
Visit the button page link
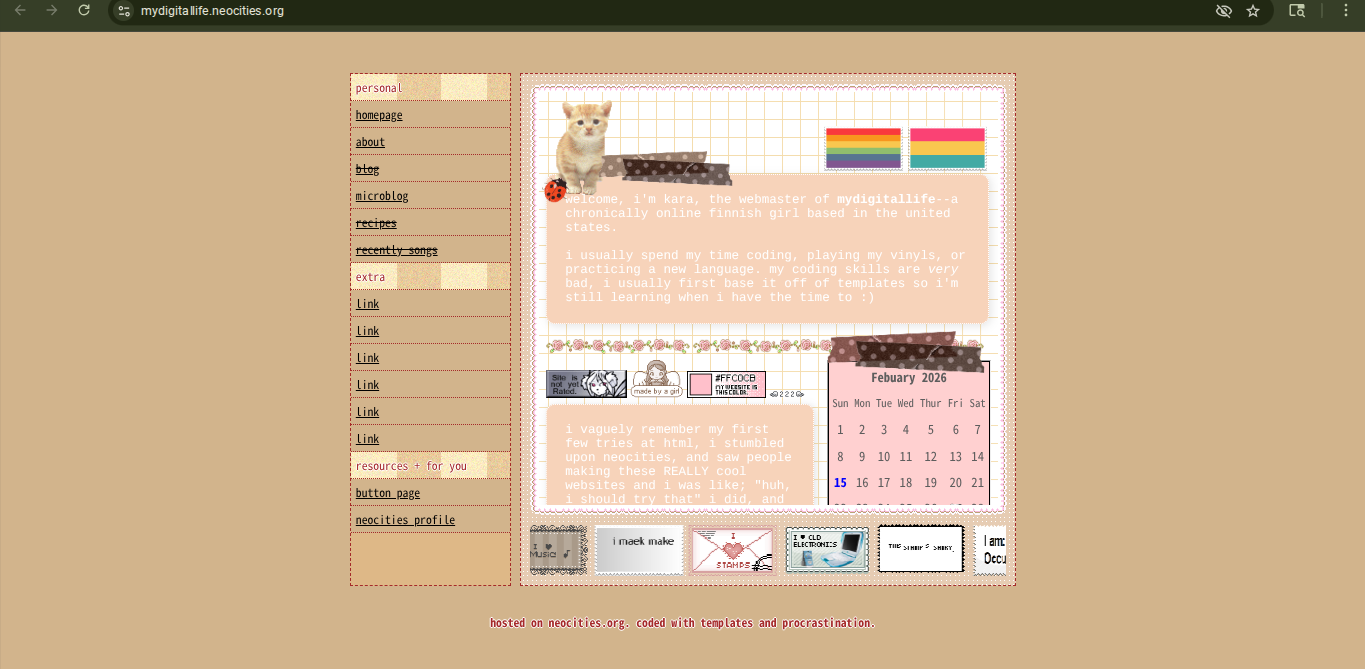(388, 493)
